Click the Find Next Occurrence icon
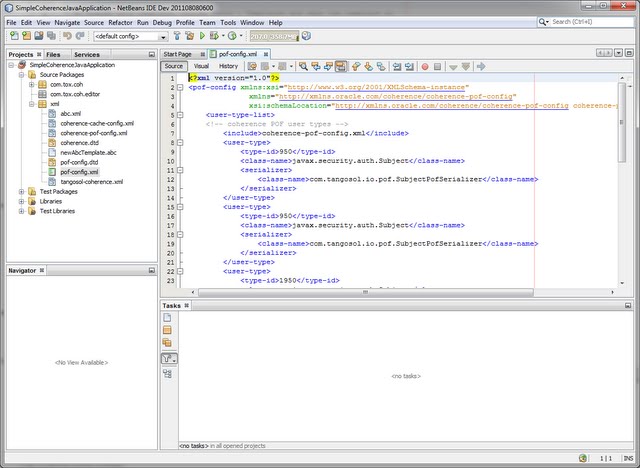Viewport: 640px width, 468px height. click(328, 66)
